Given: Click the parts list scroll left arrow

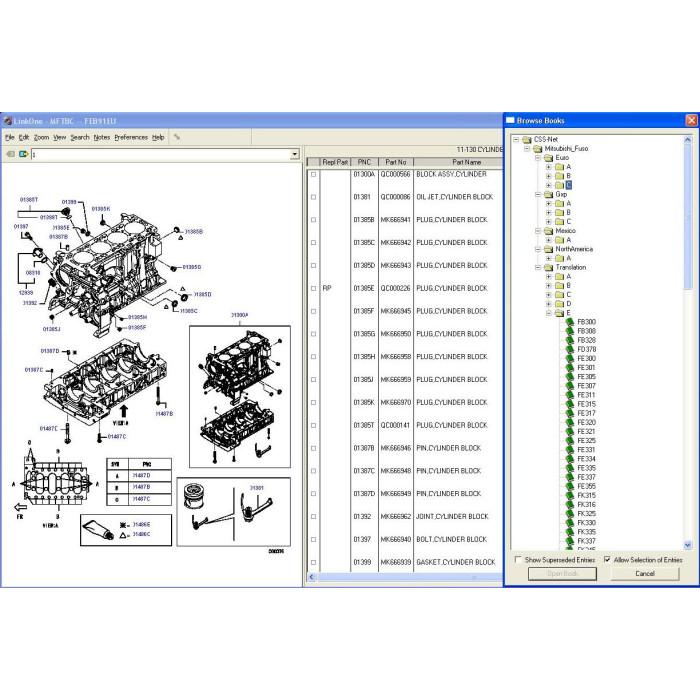Looking at the screenshot, I should [312, 577].
